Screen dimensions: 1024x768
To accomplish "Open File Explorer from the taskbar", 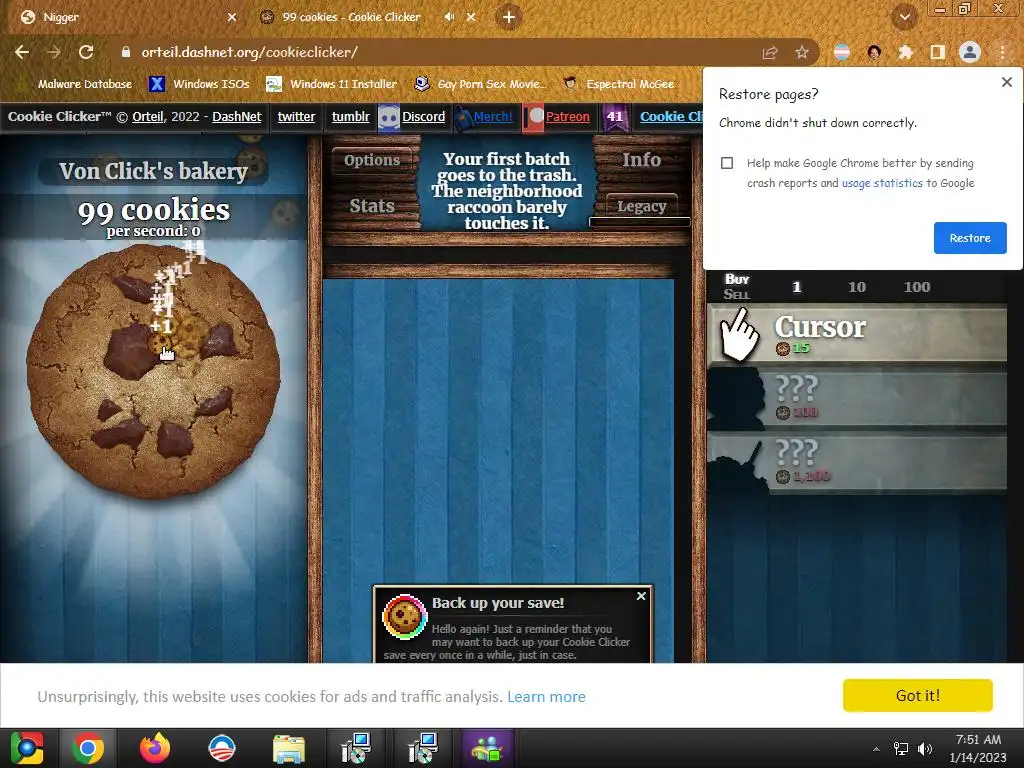I will (289, 748).
